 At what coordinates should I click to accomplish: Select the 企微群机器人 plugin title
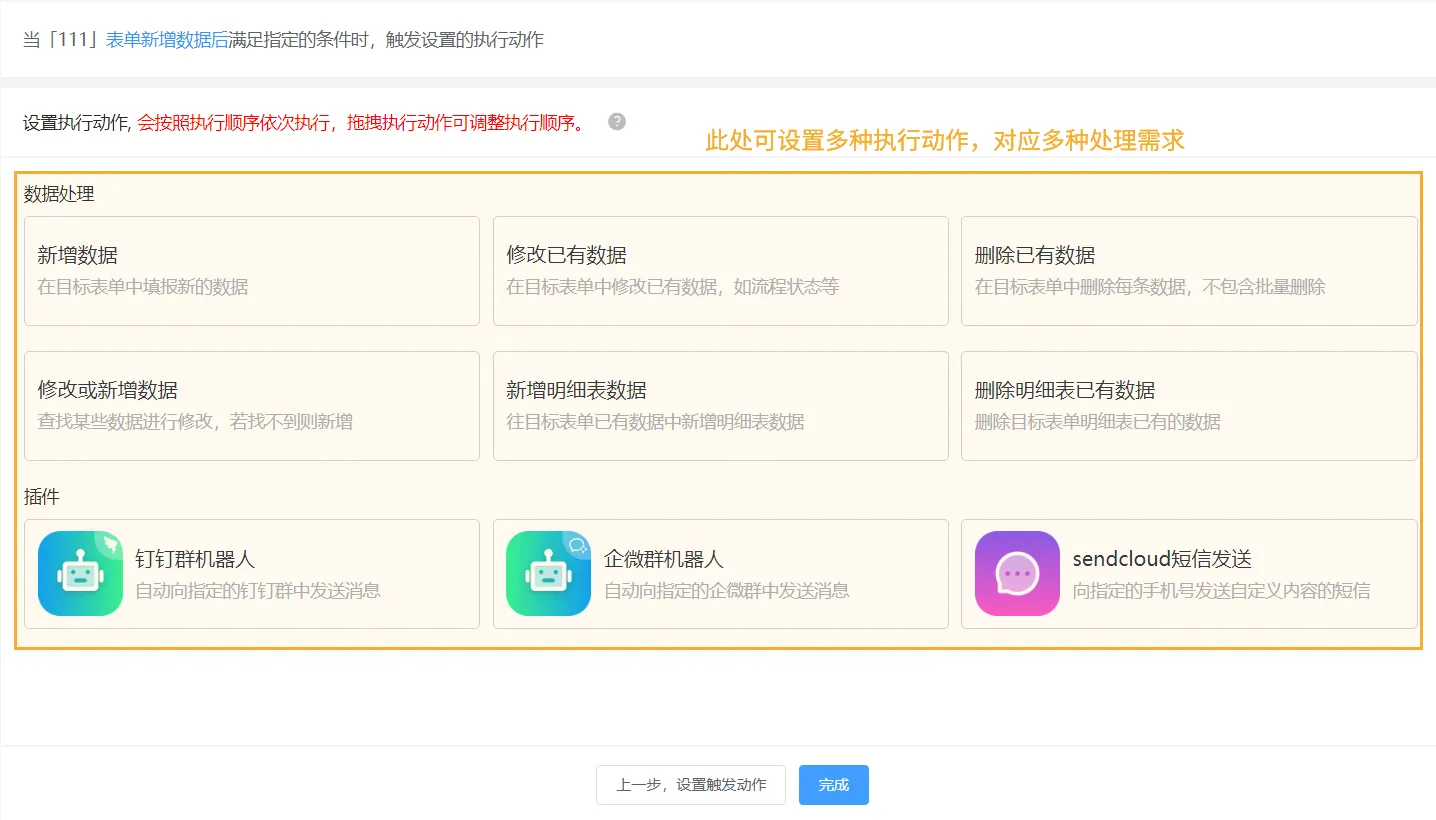tap(663, 559)
